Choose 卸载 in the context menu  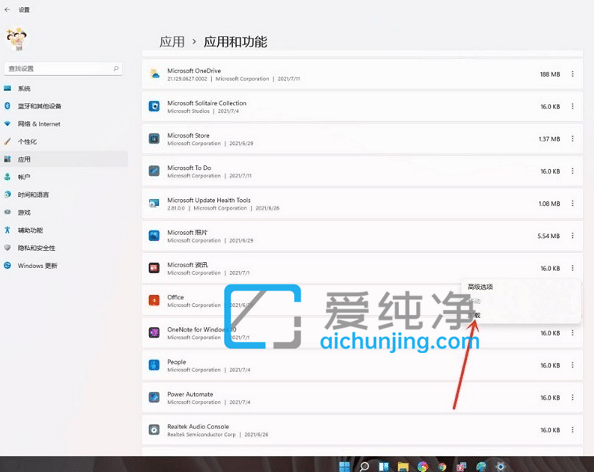474,315
